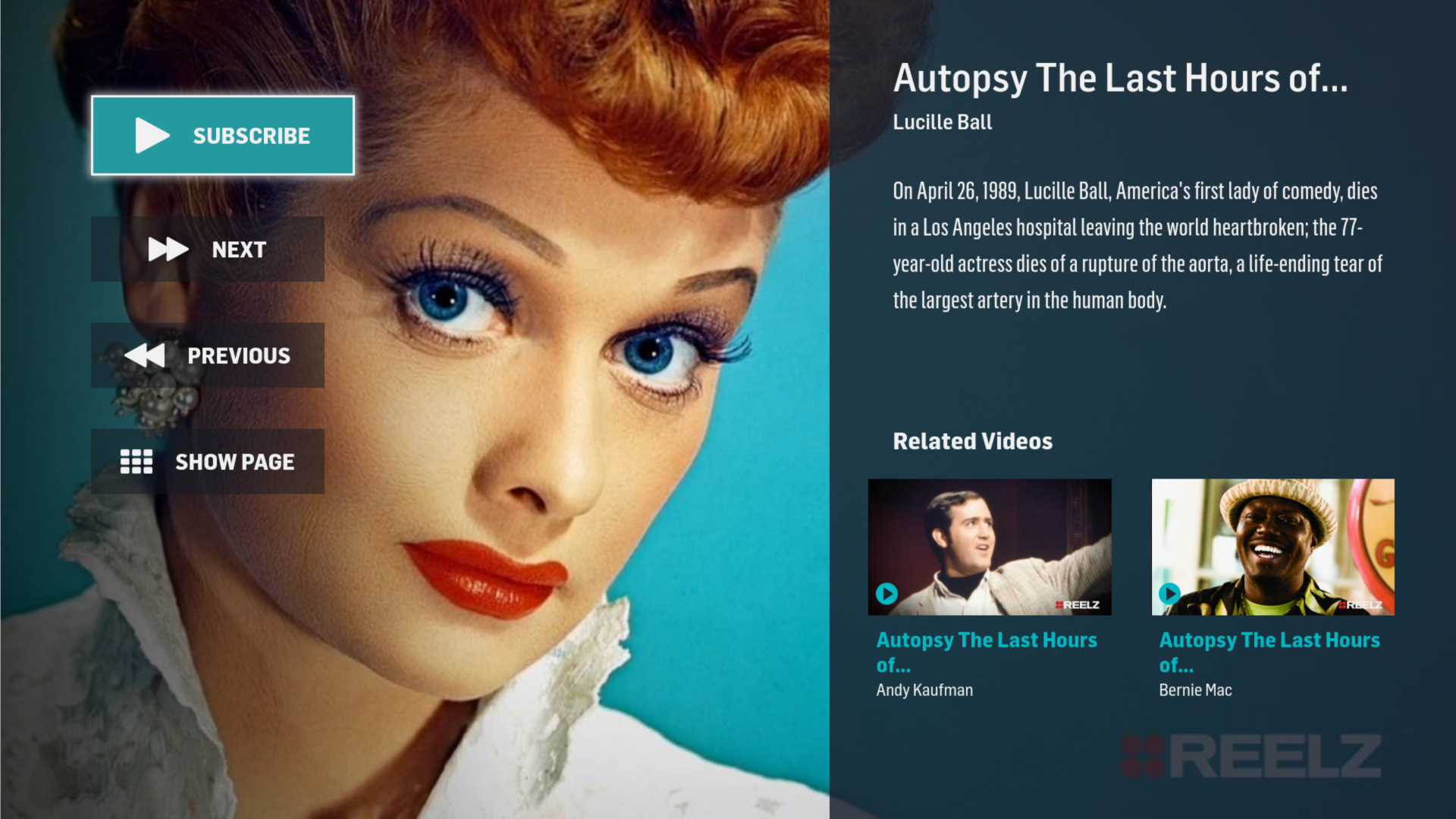This screenshot has width=1456, height=819.
Task: Click play circle on Bernie Mac thumbnail
Action: 1169,593
